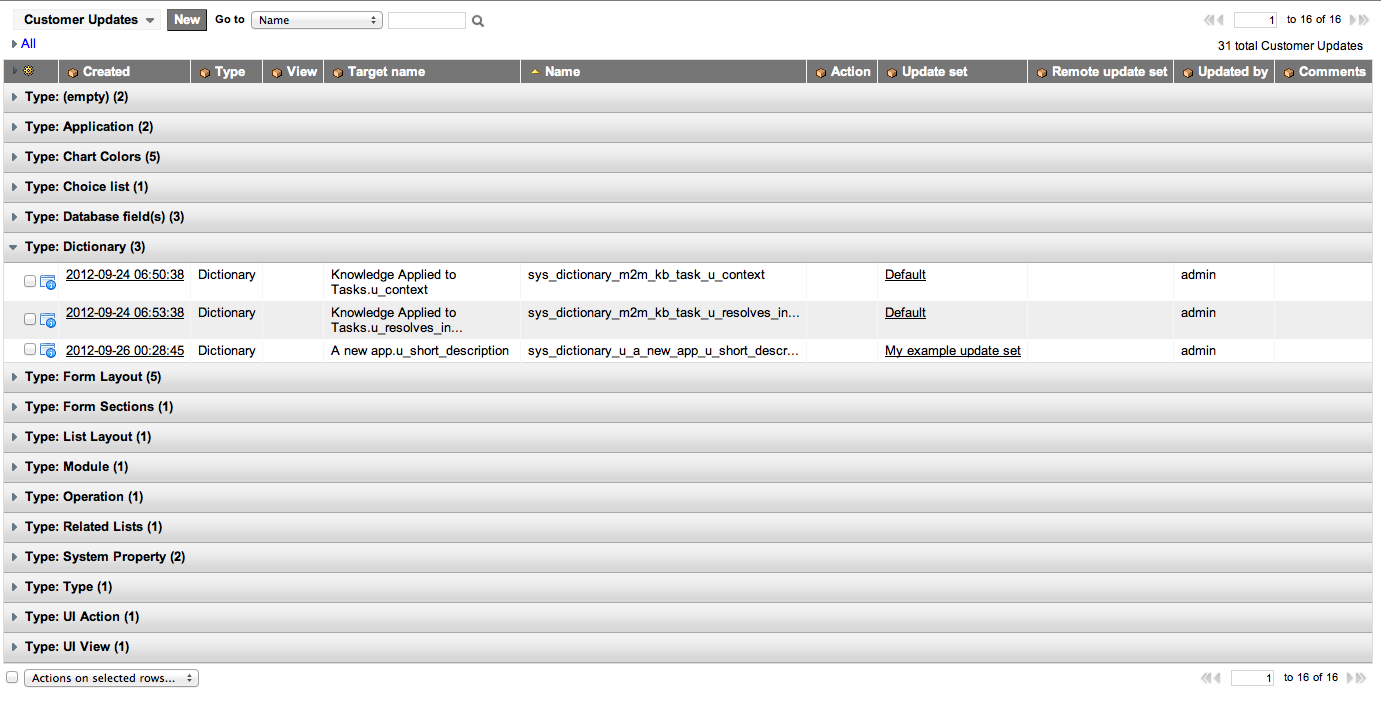Screen dimensions: 1381x721
Task: Open record 2012-09-26 00:28:45
Action: (125, 351)
